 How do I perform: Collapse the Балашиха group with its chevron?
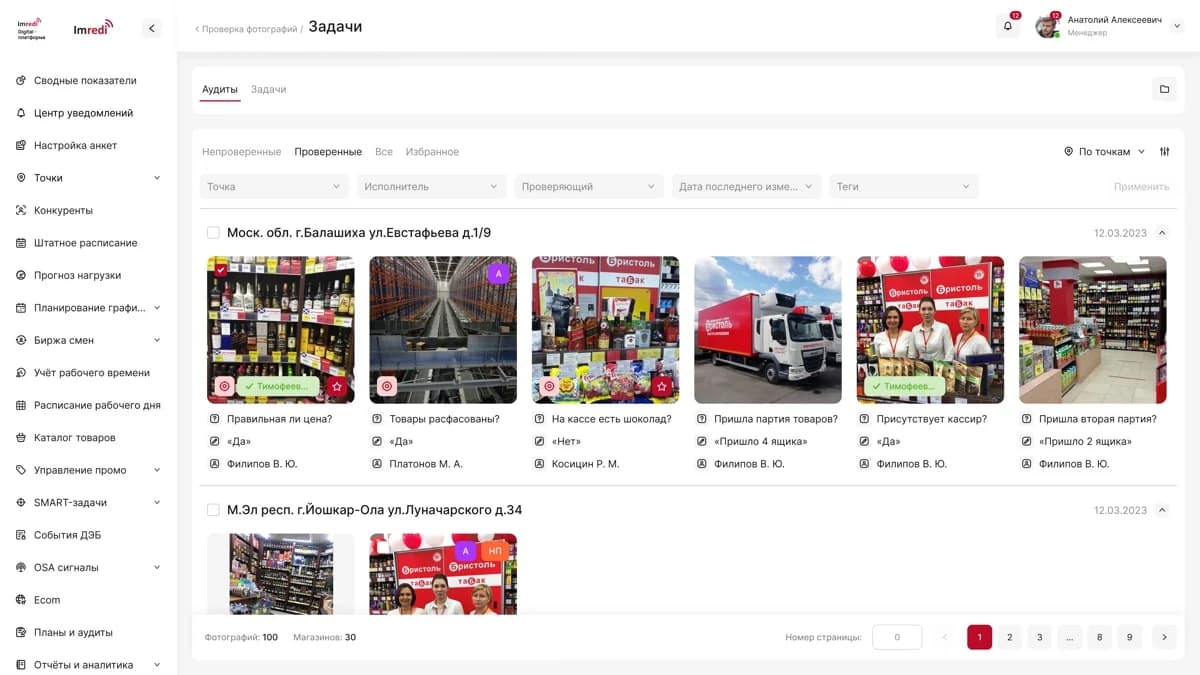[x=1162, y=233]
